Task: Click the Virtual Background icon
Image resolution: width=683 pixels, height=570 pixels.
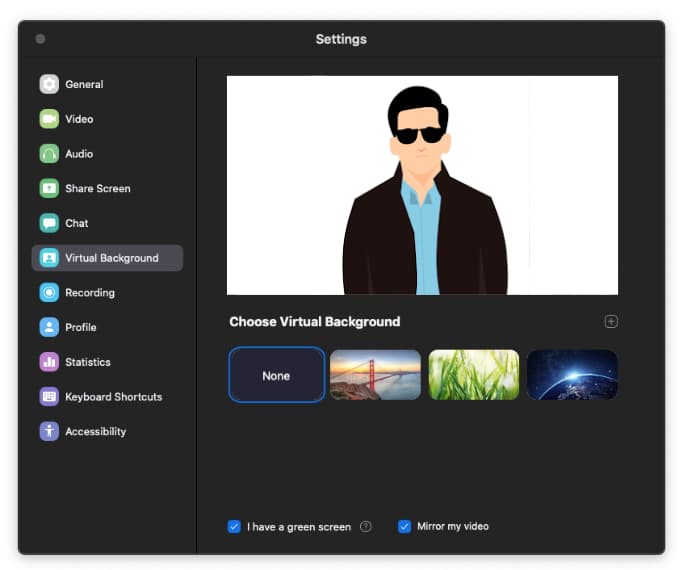Action: (x=49, y=258)
